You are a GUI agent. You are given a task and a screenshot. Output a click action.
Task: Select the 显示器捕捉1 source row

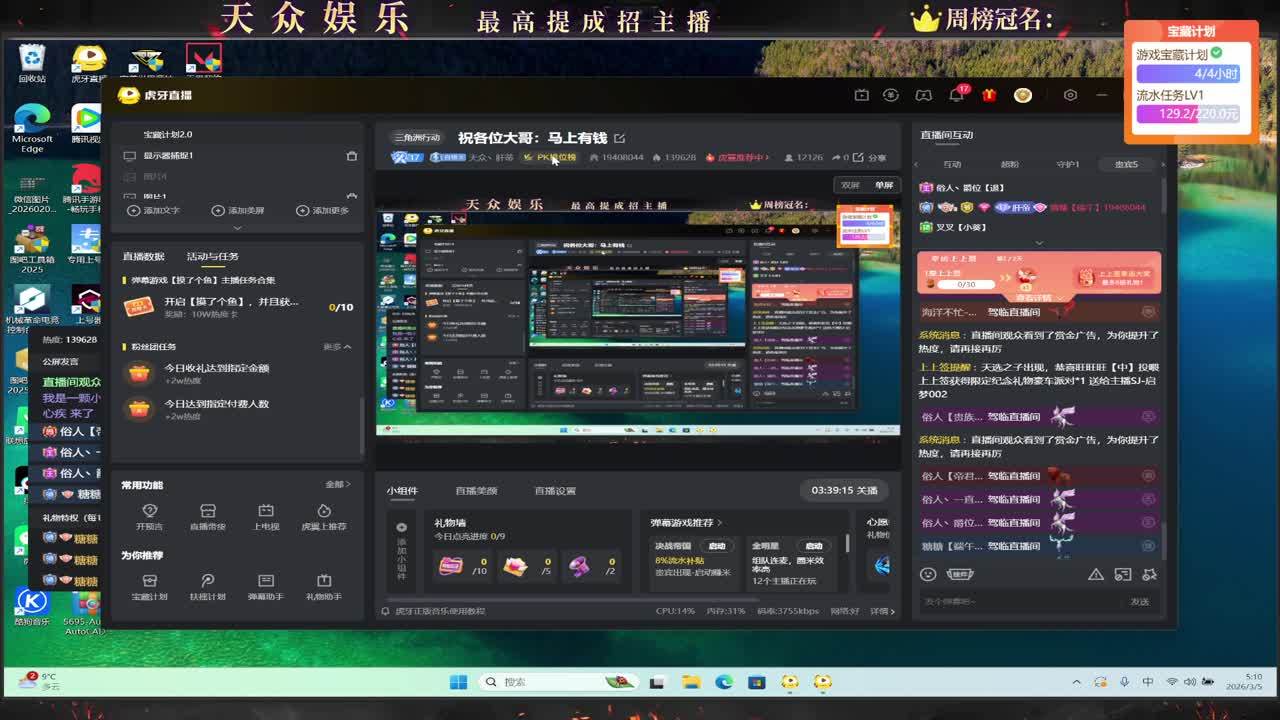tap(238, 156)
